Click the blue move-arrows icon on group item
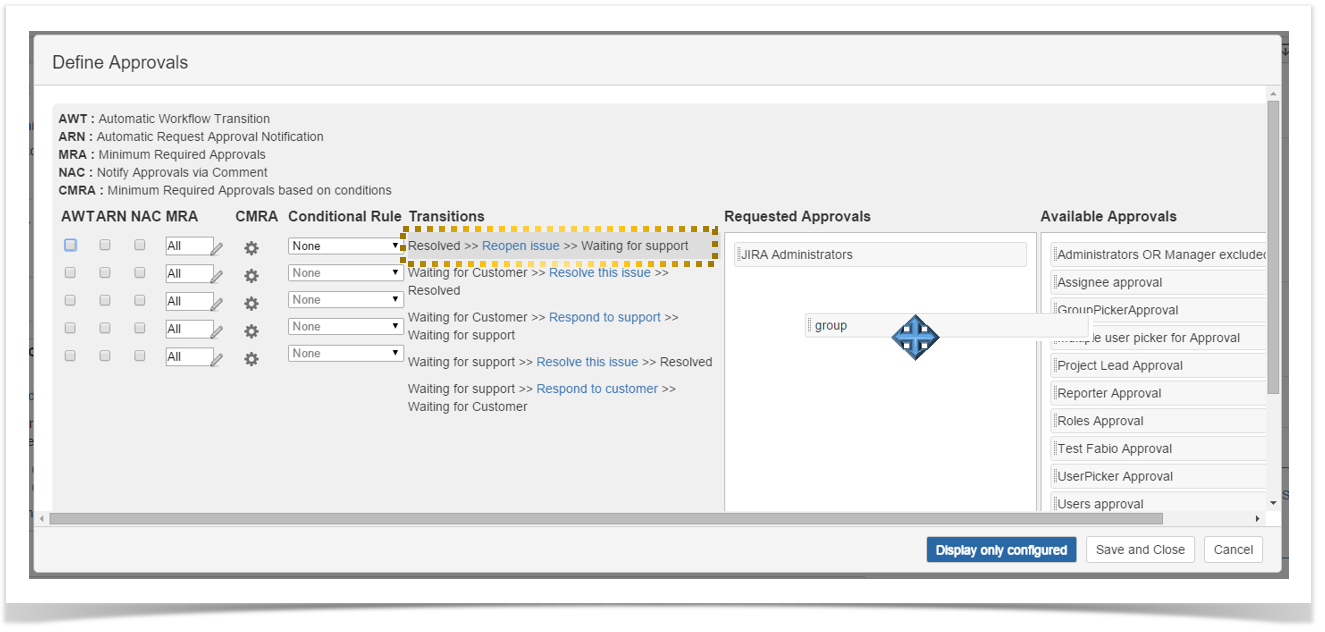 pyautogui.click(x=915, y=337)
